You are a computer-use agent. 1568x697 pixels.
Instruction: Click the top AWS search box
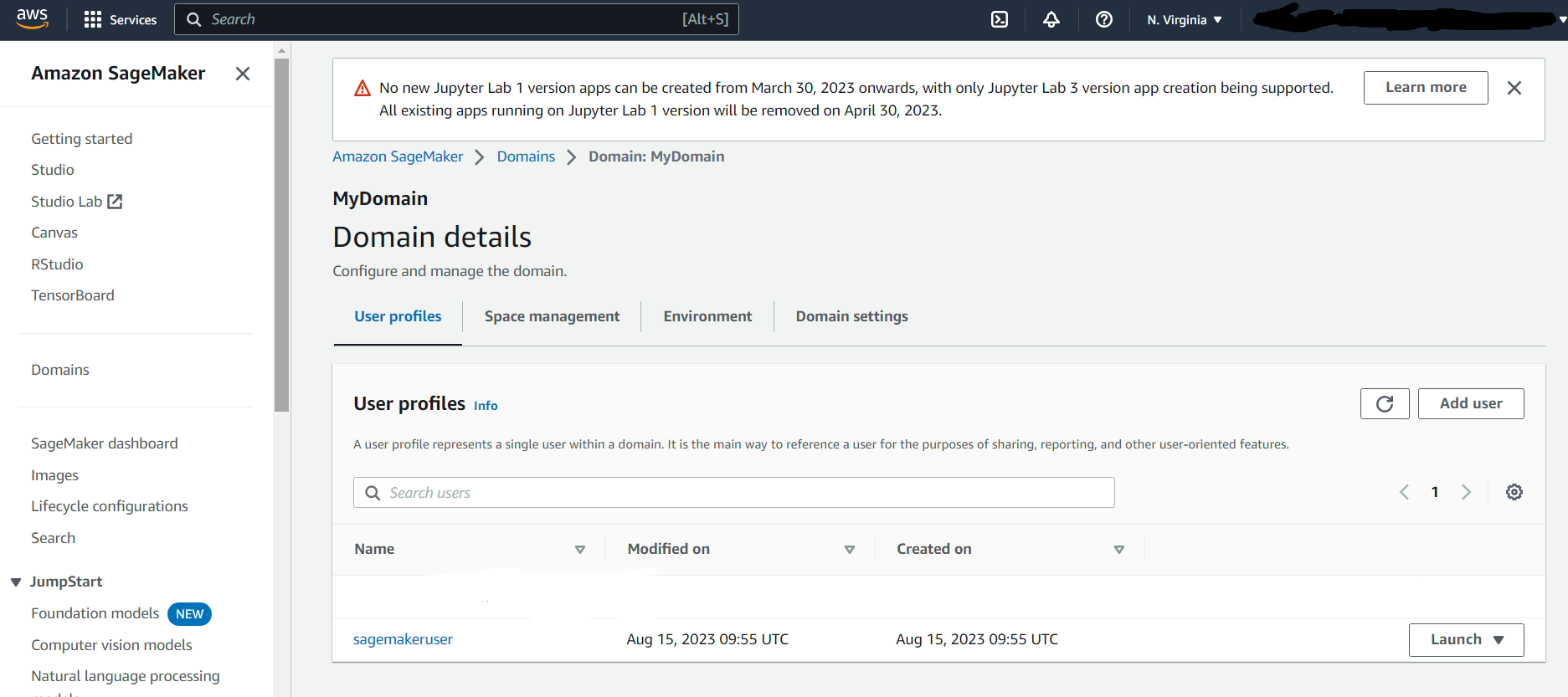456,19
